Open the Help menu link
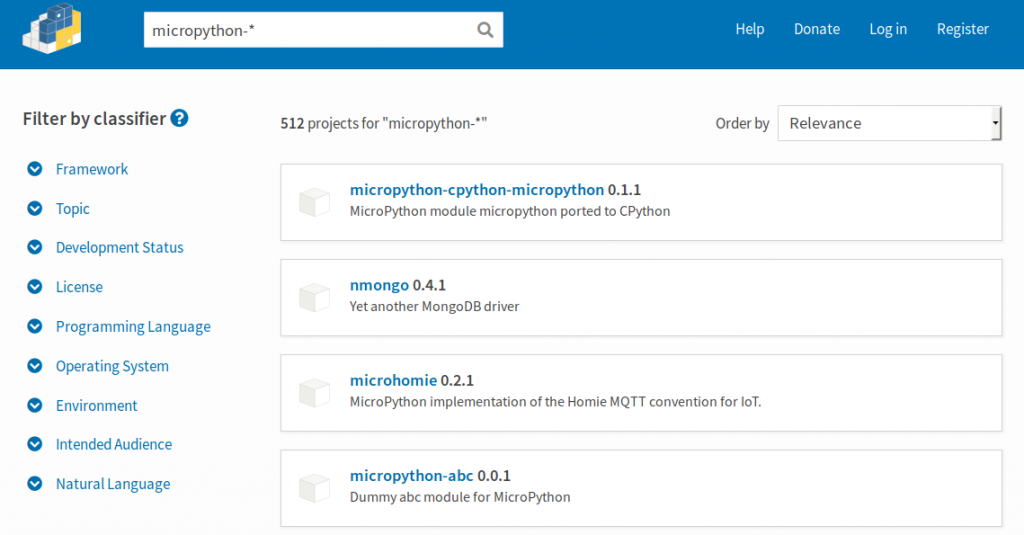The image size is (1024, 535). pos(750,29)
